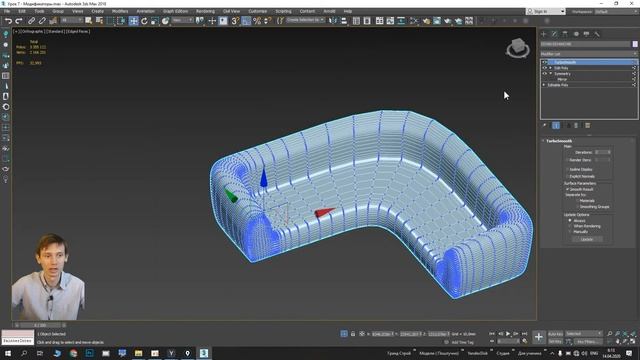Image resolution: width=640 pixels, height=360 pixels.
Task: Open the Motion tab of command panel
Action: [x=576, y=34]
